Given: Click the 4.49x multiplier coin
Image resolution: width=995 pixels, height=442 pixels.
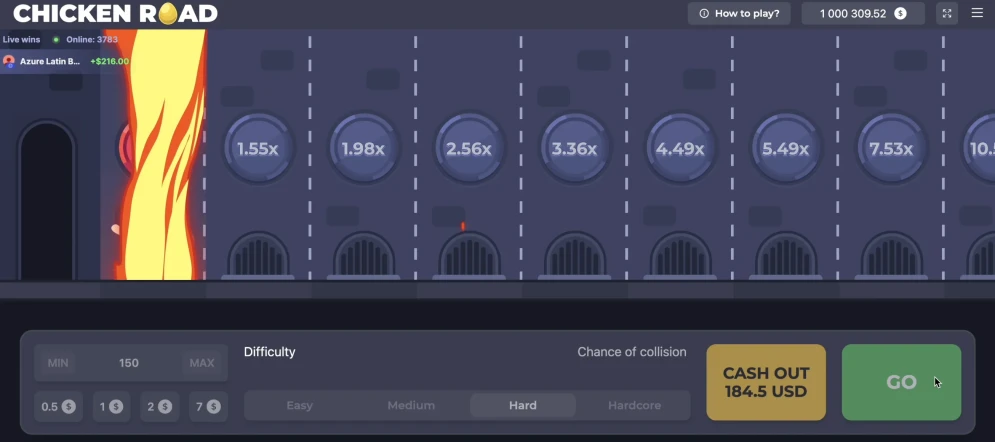Looking at the screenshot, I should (x=680, y=148).
